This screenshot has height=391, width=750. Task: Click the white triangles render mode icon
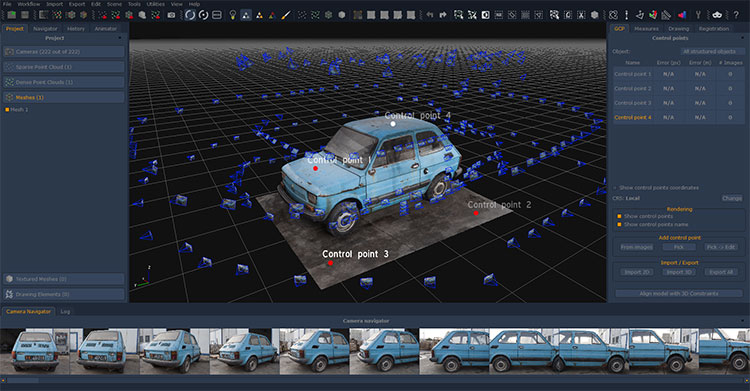point(245,15)
